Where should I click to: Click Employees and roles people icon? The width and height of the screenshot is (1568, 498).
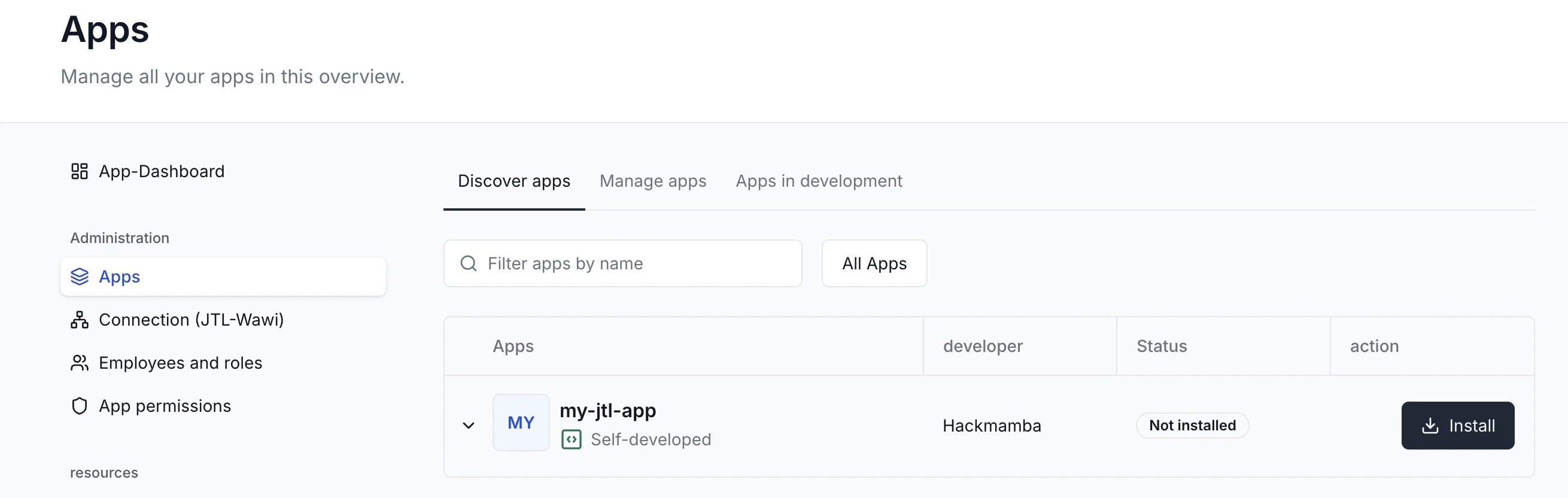[79, 363]
